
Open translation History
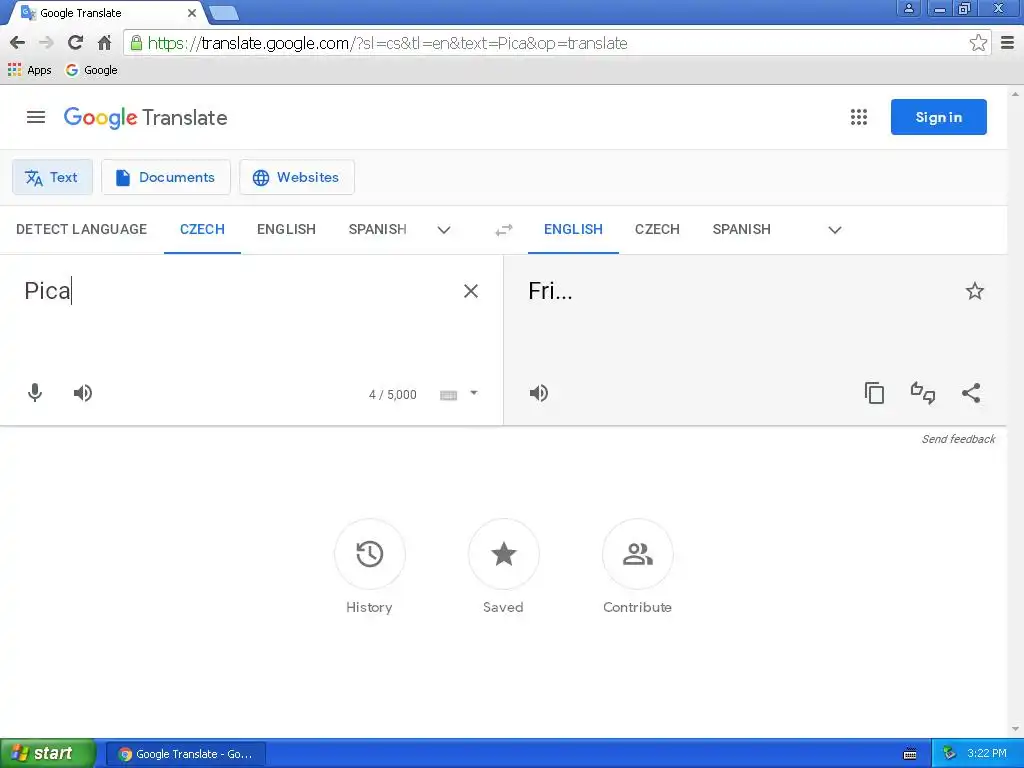click(x=370, y=554)
